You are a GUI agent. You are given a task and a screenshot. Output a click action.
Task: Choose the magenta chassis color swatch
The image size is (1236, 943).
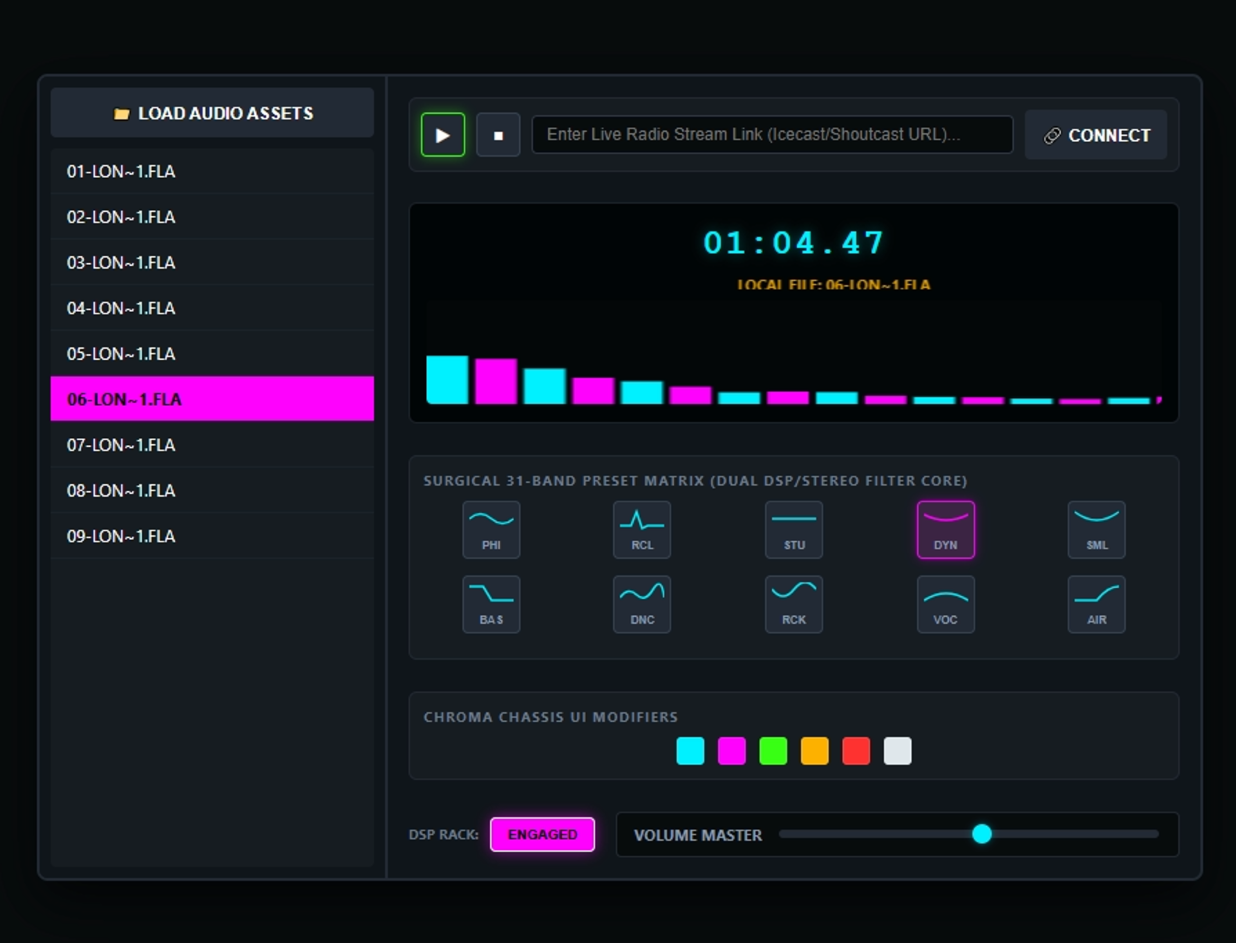click(x=732, y=751)
